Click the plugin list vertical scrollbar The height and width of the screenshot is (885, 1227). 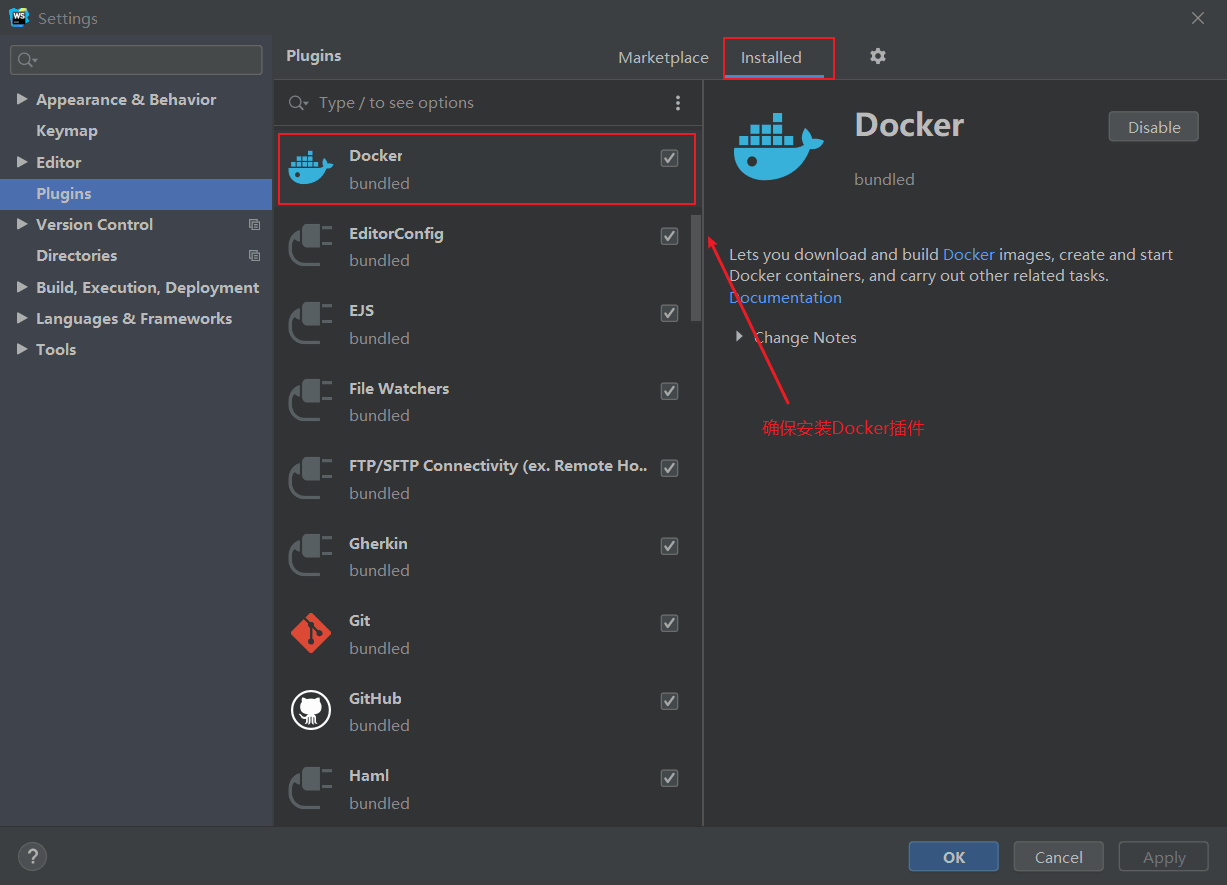tap(696, 268)
